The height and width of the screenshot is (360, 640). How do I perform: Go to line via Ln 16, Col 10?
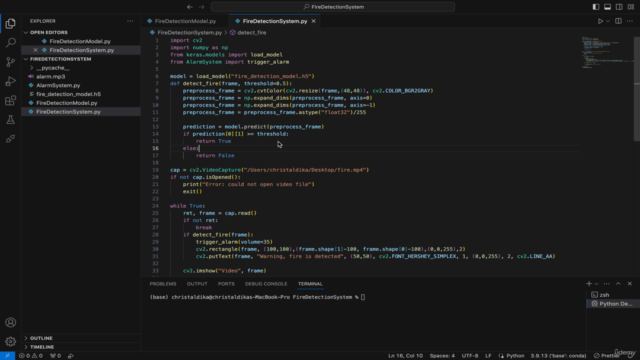click(405, 356)
